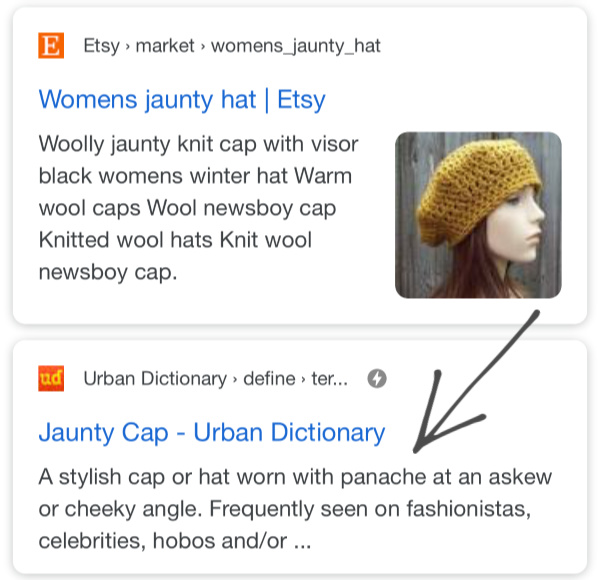Tap the AMP lightning bolt icon
Image resolution: width=600 pixels, height=580 pixels.
(377, 379)
